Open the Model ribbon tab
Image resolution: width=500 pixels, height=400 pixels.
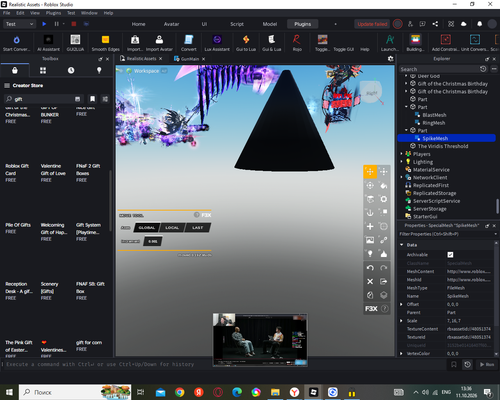tap(270, 24)
